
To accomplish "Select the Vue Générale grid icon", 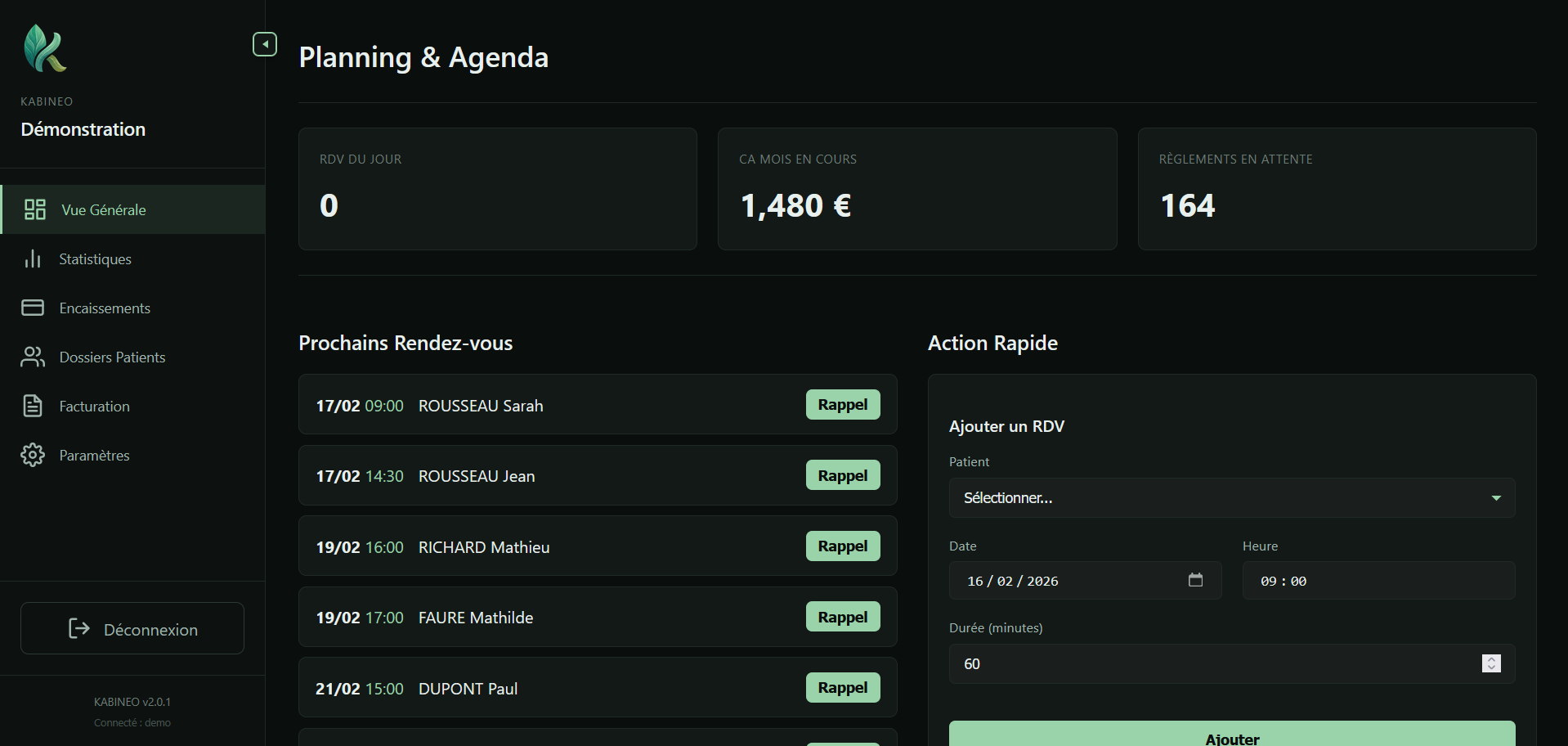I will coord(34,209).
